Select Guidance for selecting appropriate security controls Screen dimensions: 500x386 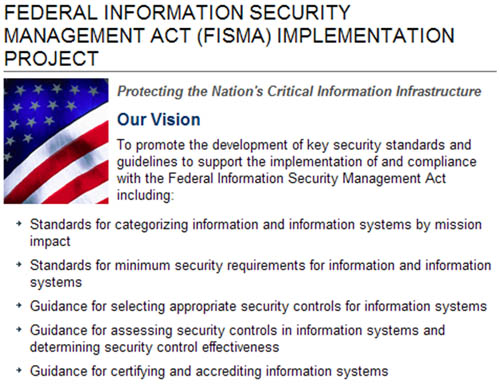258,306
